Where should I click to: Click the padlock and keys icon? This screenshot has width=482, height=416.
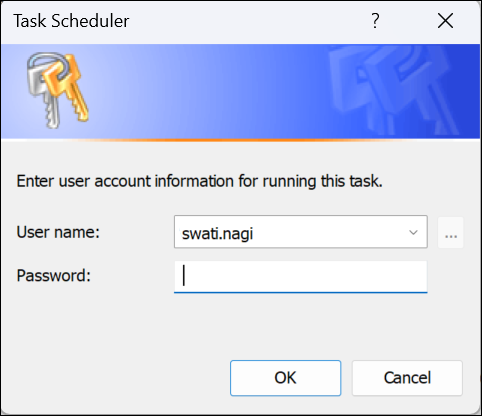click(57, 90)
